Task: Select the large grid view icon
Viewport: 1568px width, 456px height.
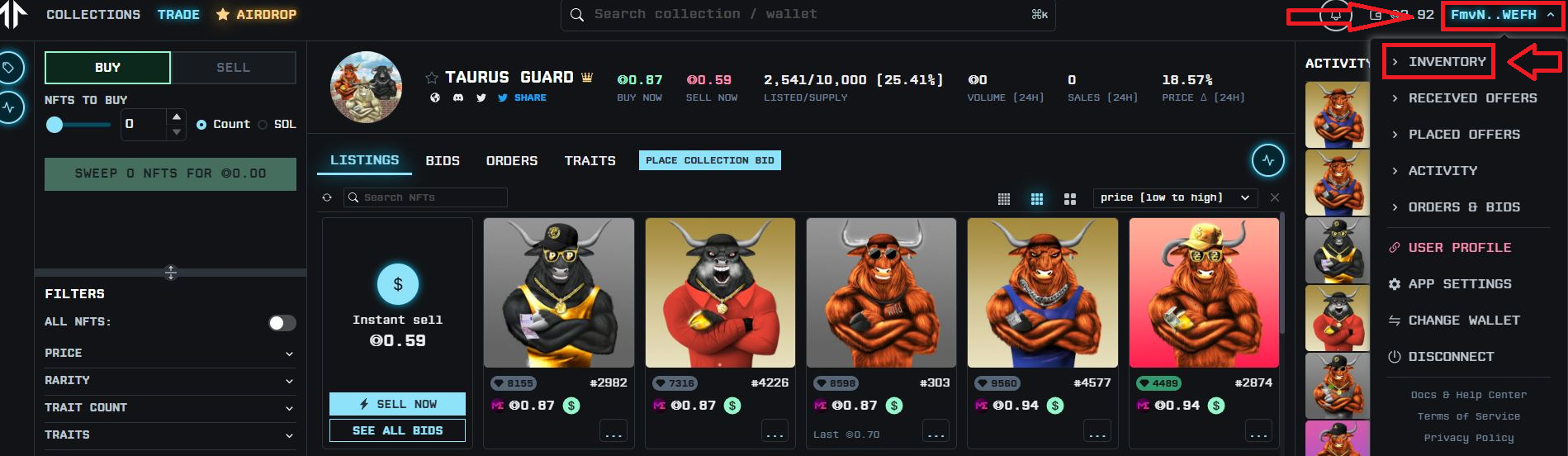Action: 1070,198
